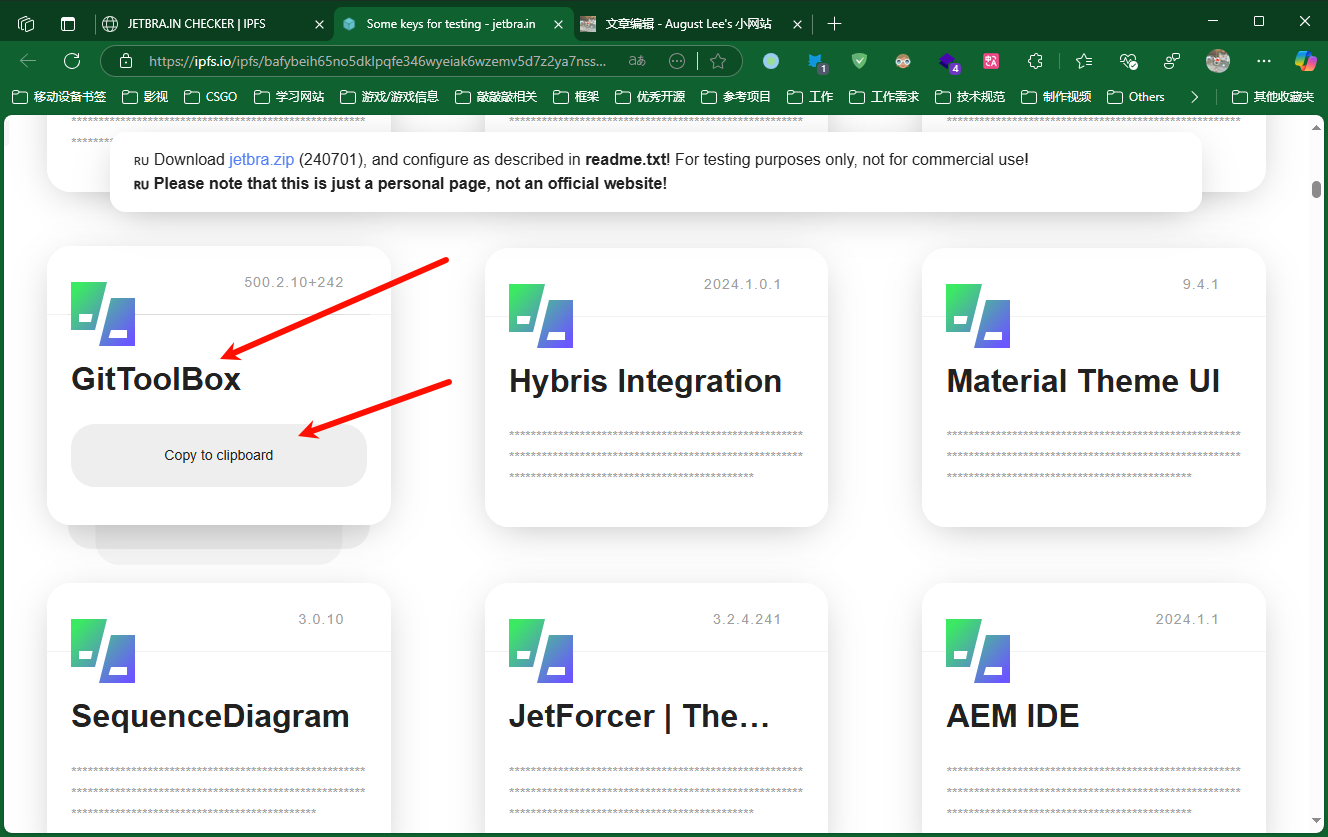The height and width of the screenshot is (837, 1328).
Task: View site information via the lock icon
Action: pos(126,61)
